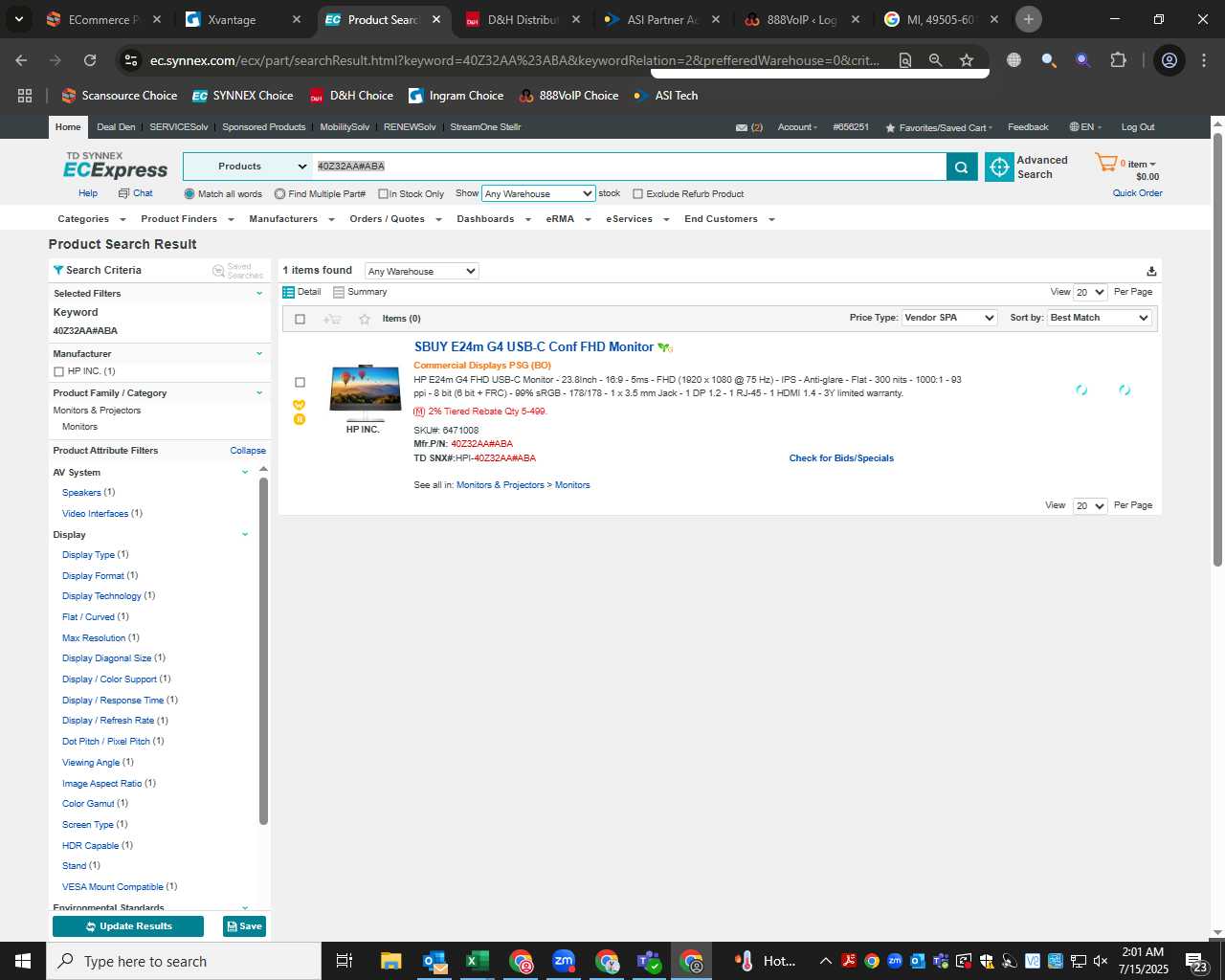The height and width of the screenshot is (980, 1225).
Task: Check Exclude Refurb Product checkbox
Action: pos(637,194)
